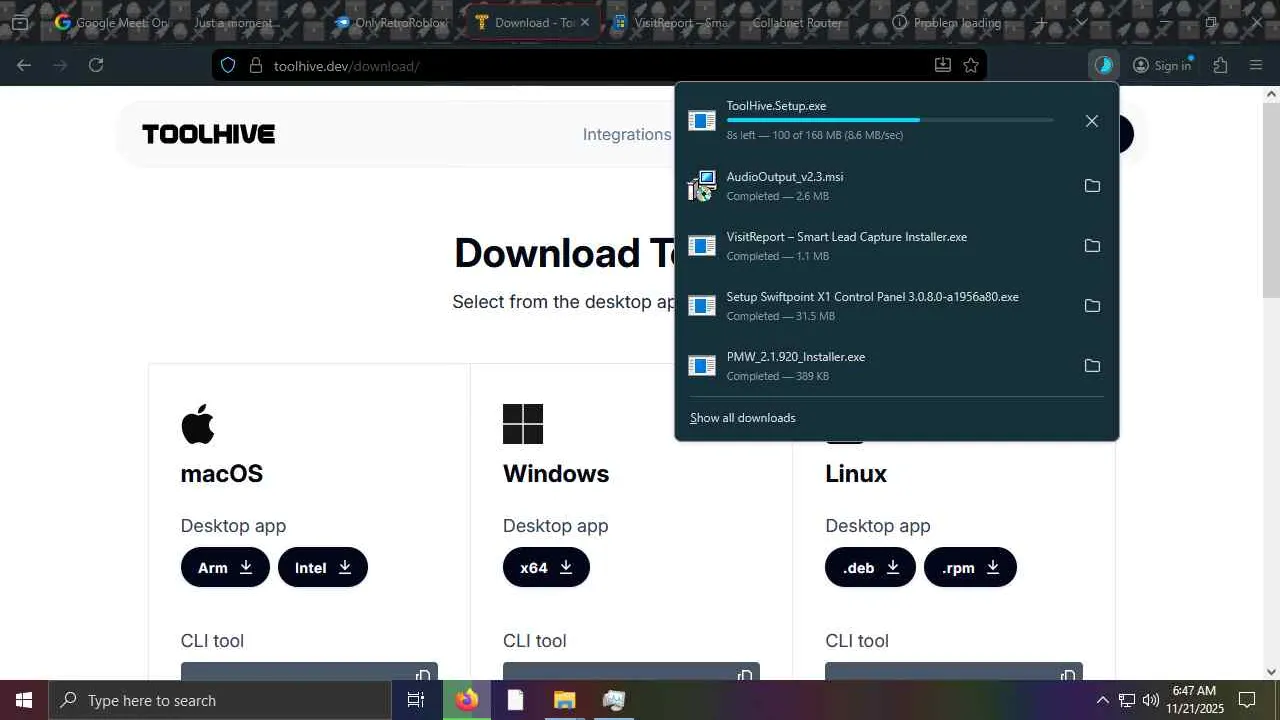Reload the current page

coord(96,65)
